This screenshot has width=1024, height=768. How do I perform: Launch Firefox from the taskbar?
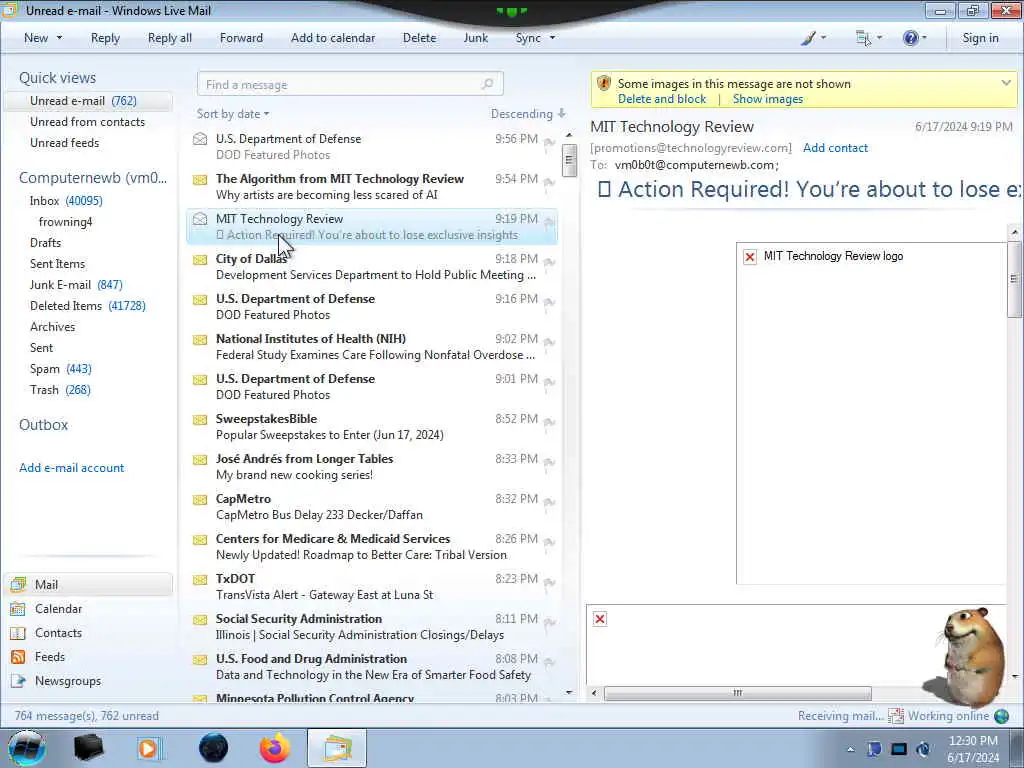(x=275, y=748)
